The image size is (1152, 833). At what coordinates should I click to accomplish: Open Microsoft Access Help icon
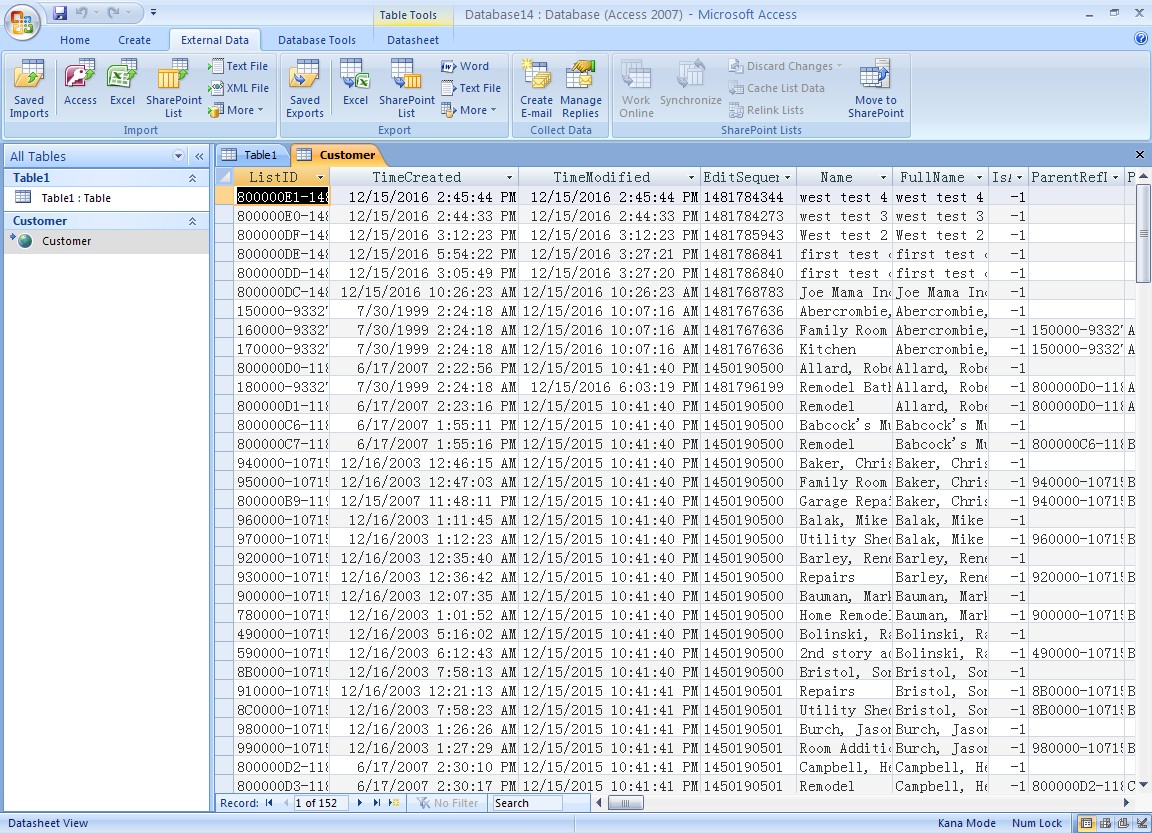click(x=1141, y=39)
